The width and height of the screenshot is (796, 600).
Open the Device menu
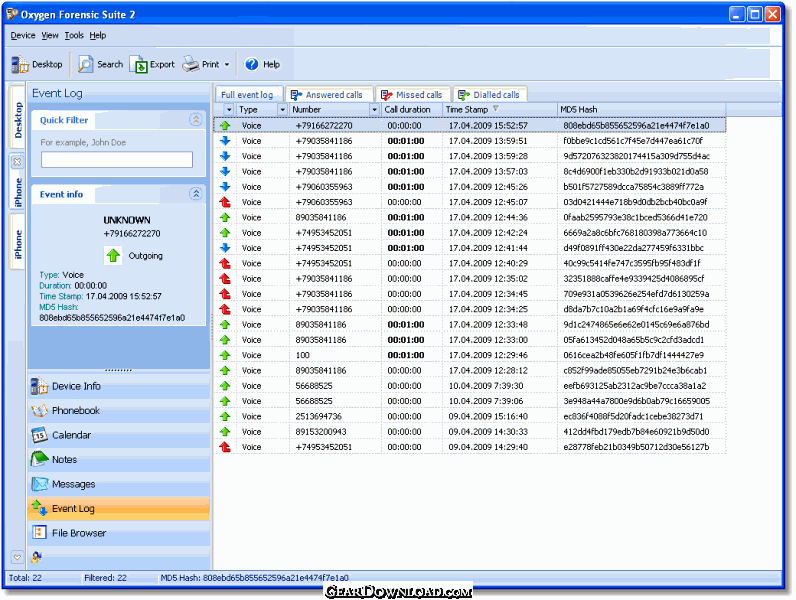click(23, 36)
